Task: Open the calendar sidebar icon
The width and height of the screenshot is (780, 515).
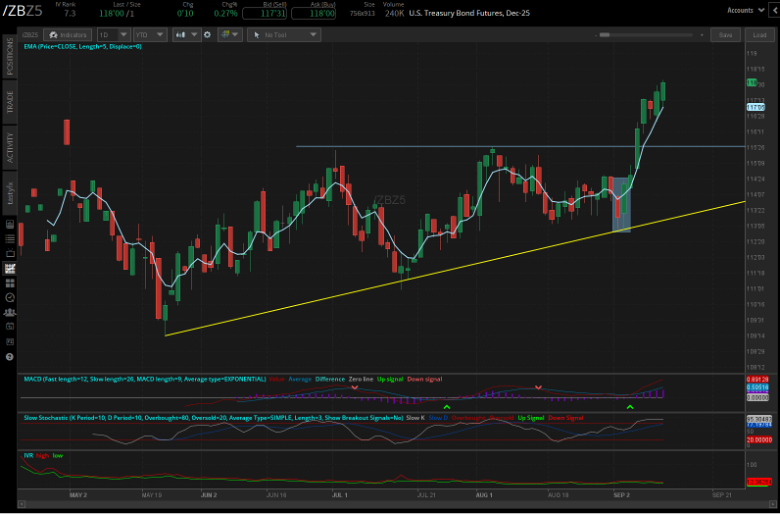Action: coord(10,327)
